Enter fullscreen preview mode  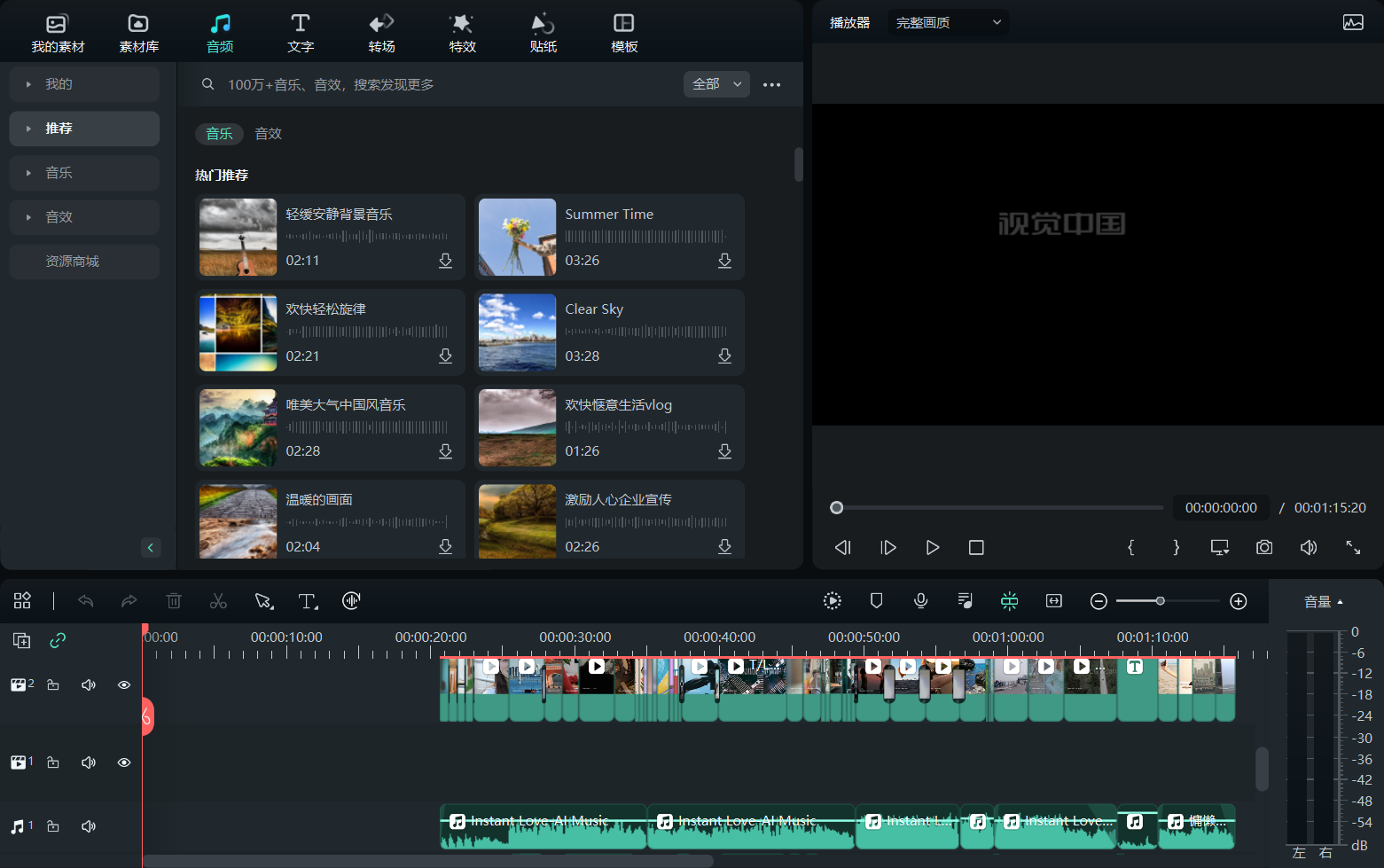(1353, 548)
